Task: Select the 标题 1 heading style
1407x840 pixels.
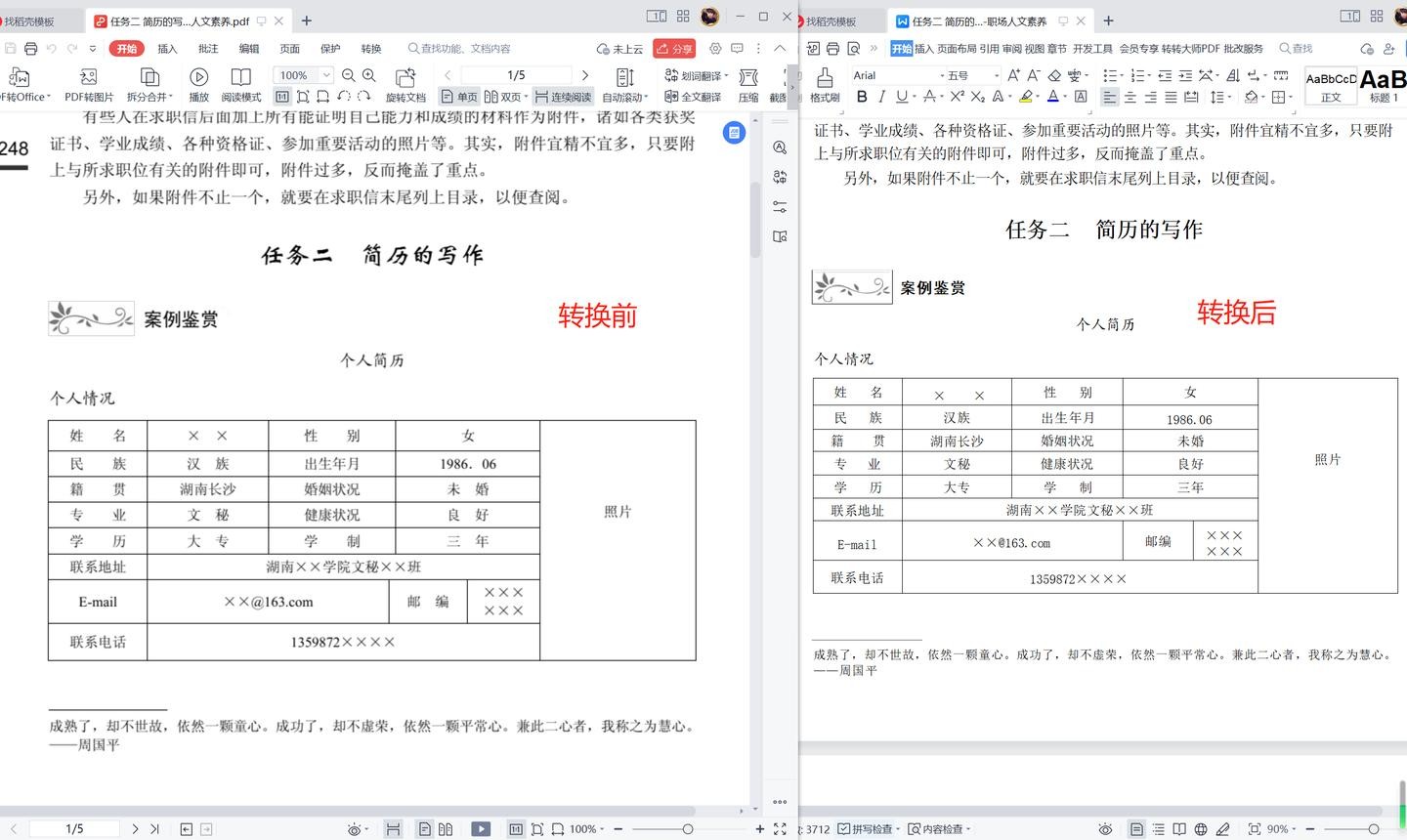Action: (x=1384, y=85)
